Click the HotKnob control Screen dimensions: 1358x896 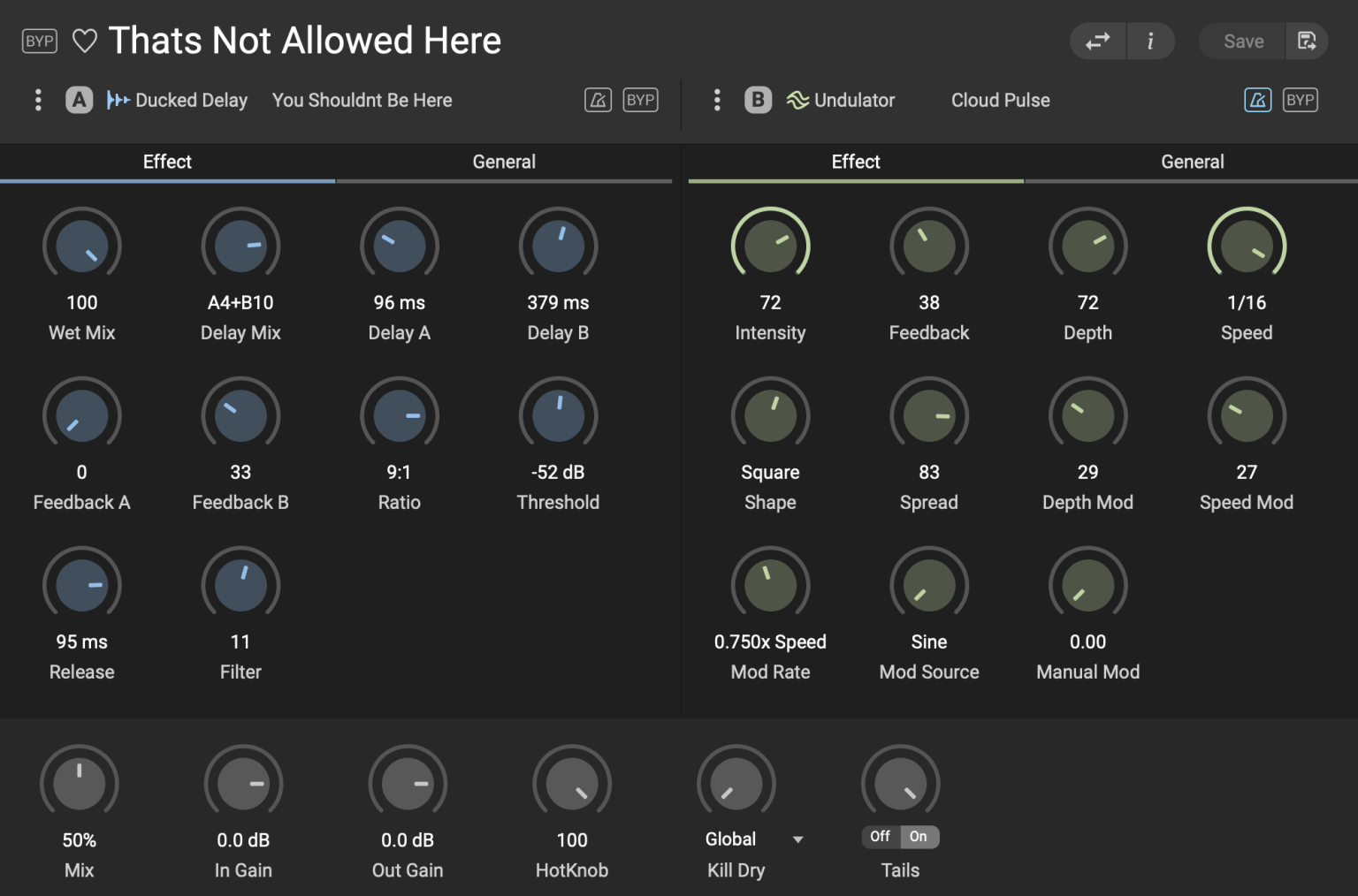[x=572, y=784]
